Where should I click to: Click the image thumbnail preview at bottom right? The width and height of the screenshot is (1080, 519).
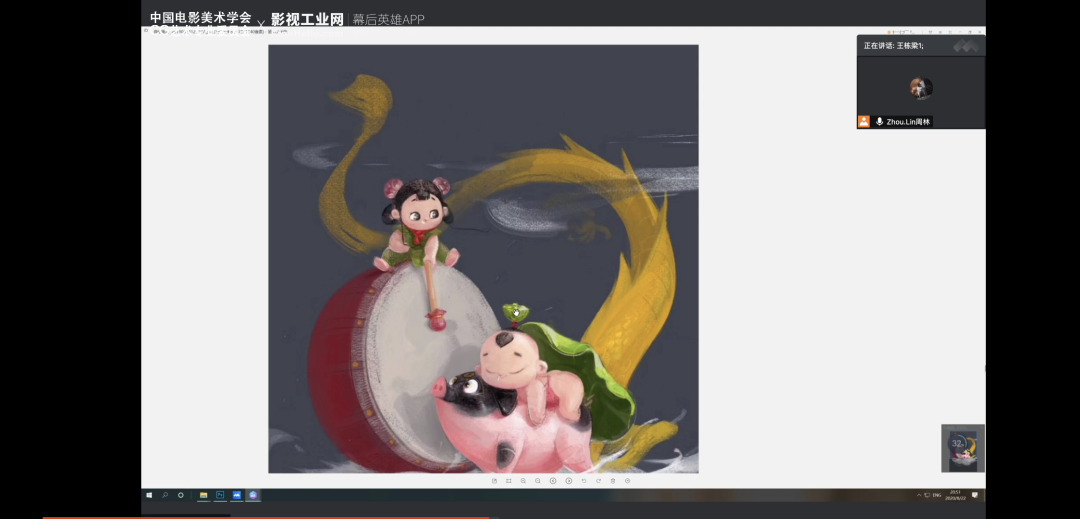[x=963, y=448]
